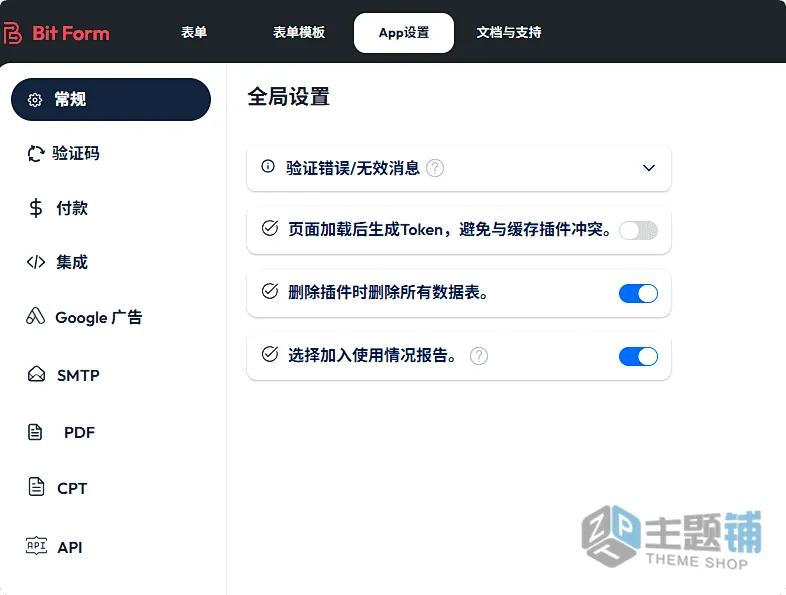This screenshot has width=786, height=595.
Task: Click the envelope icon beside SMTP
Action: [x=36, y=374]
